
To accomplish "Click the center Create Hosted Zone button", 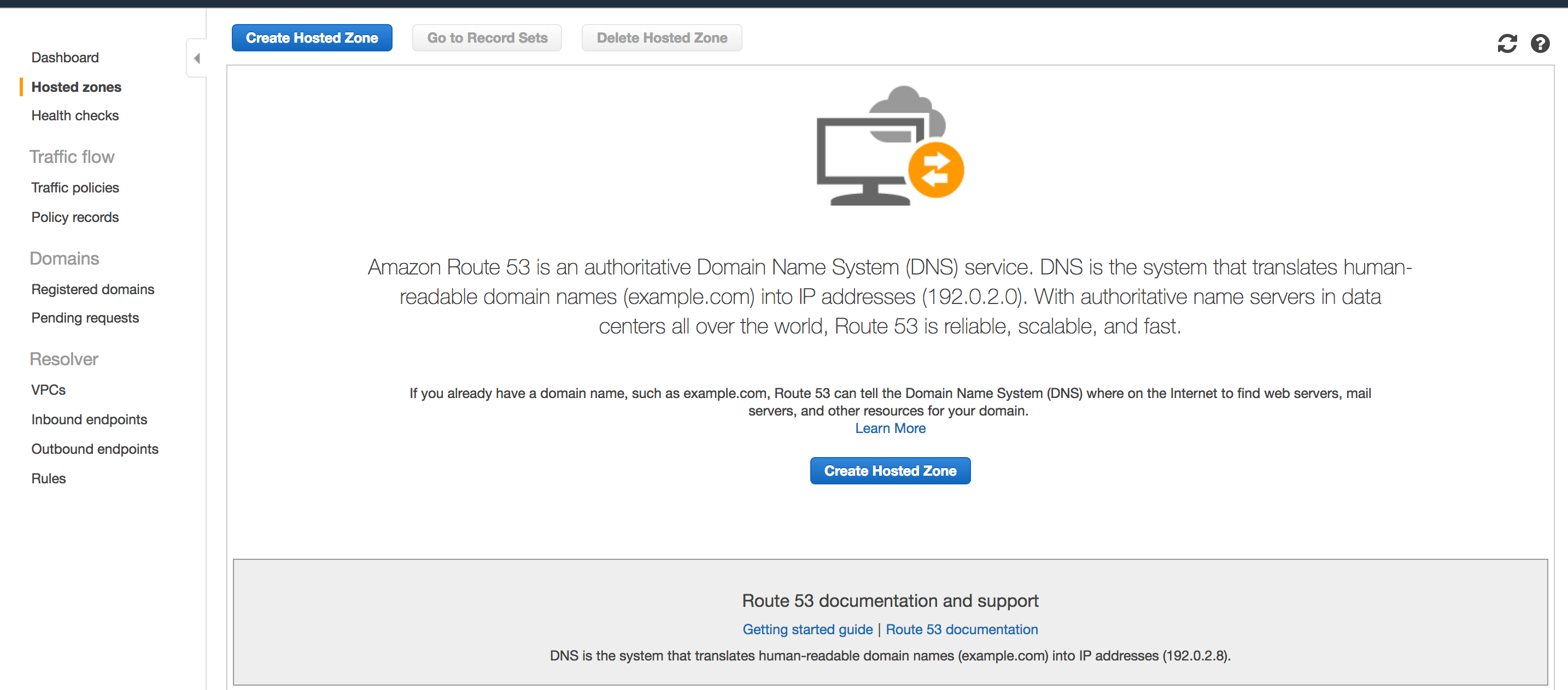I will point(890,471).
